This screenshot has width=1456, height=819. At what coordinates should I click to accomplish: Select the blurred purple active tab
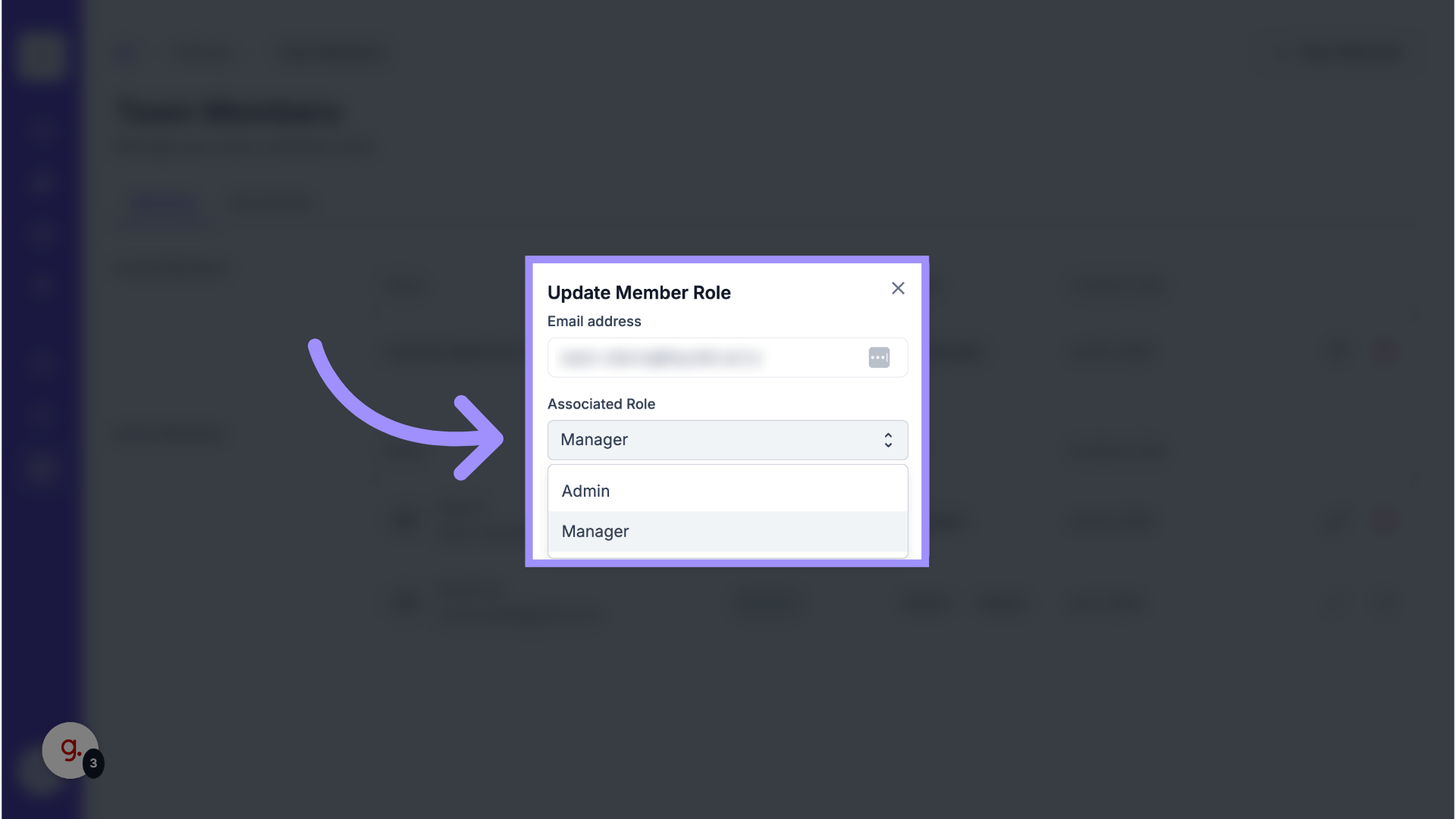click(x=164, y=203)
